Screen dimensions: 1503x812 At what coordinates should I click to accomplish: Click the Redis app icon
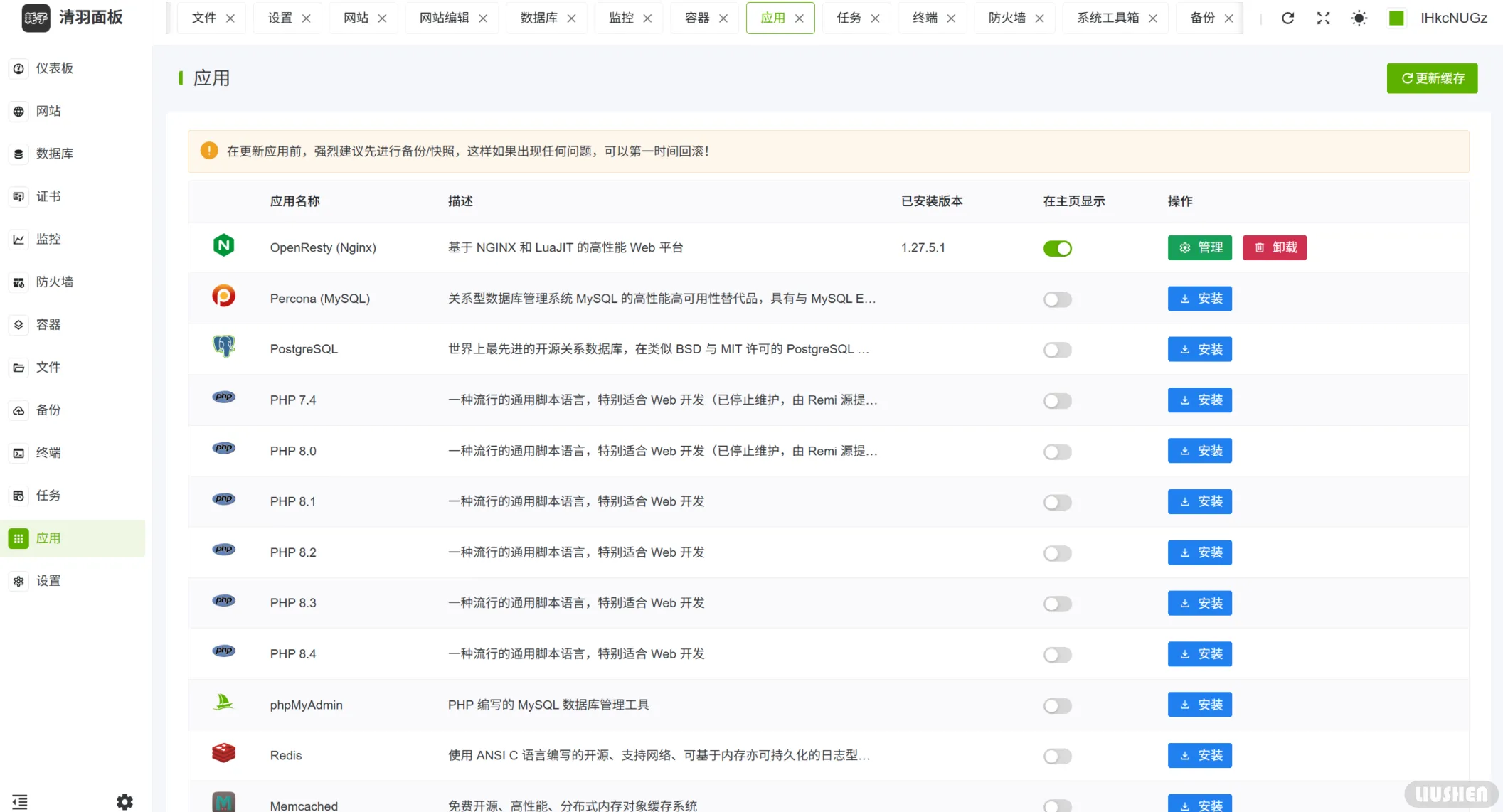pyautogui.click(x=223, y=753)
